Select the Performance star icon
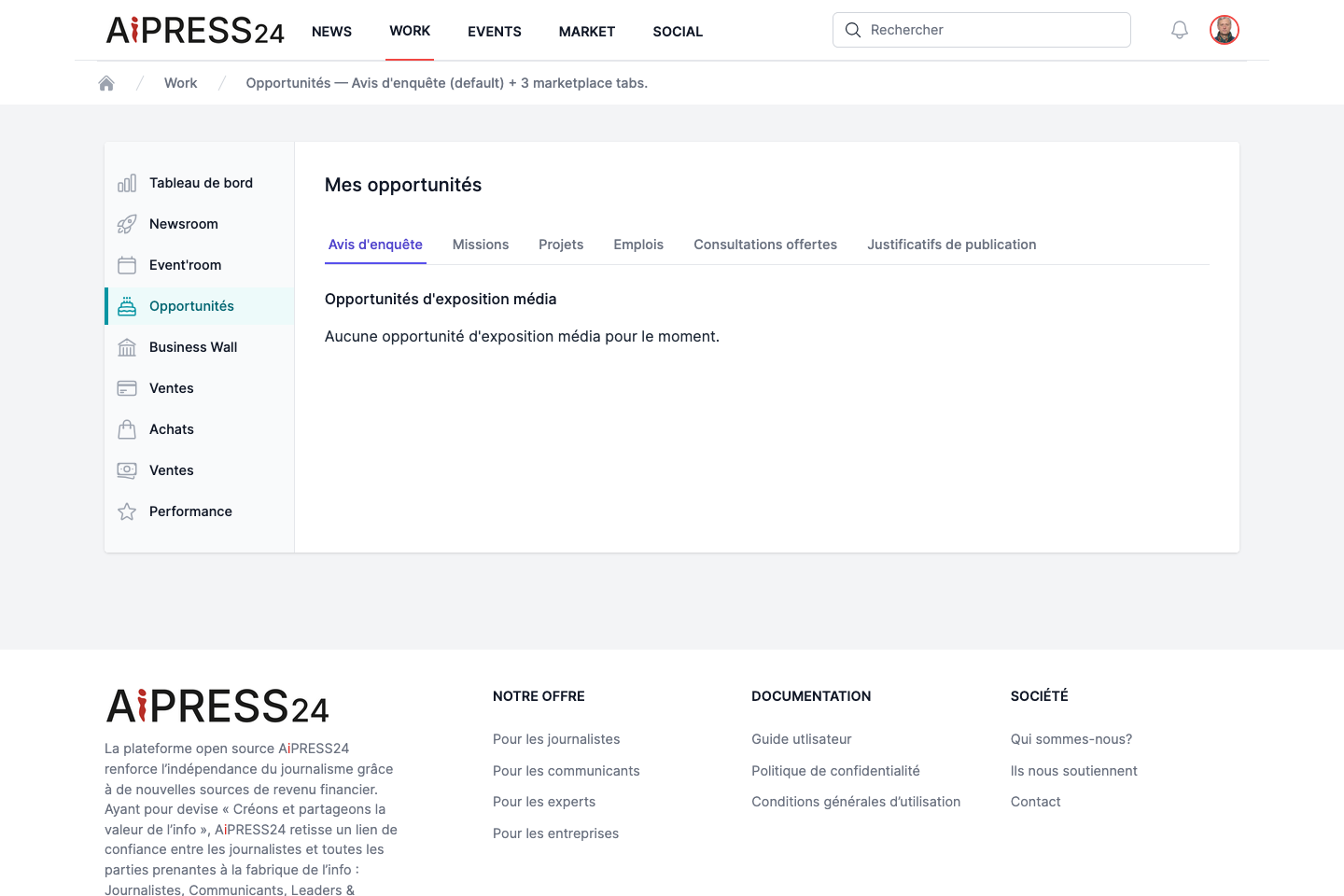The height and width of the screenshot is (896, 1344). pyautogui.click(x=127, y=511)
